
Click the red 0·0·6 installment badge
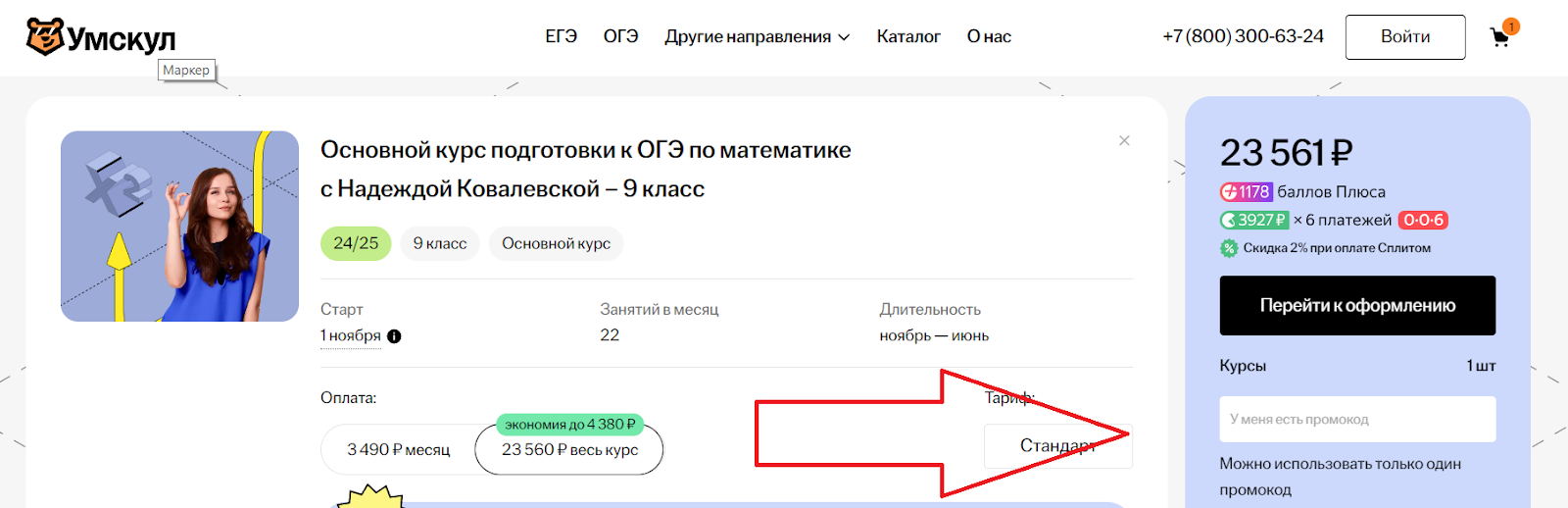1423,221
